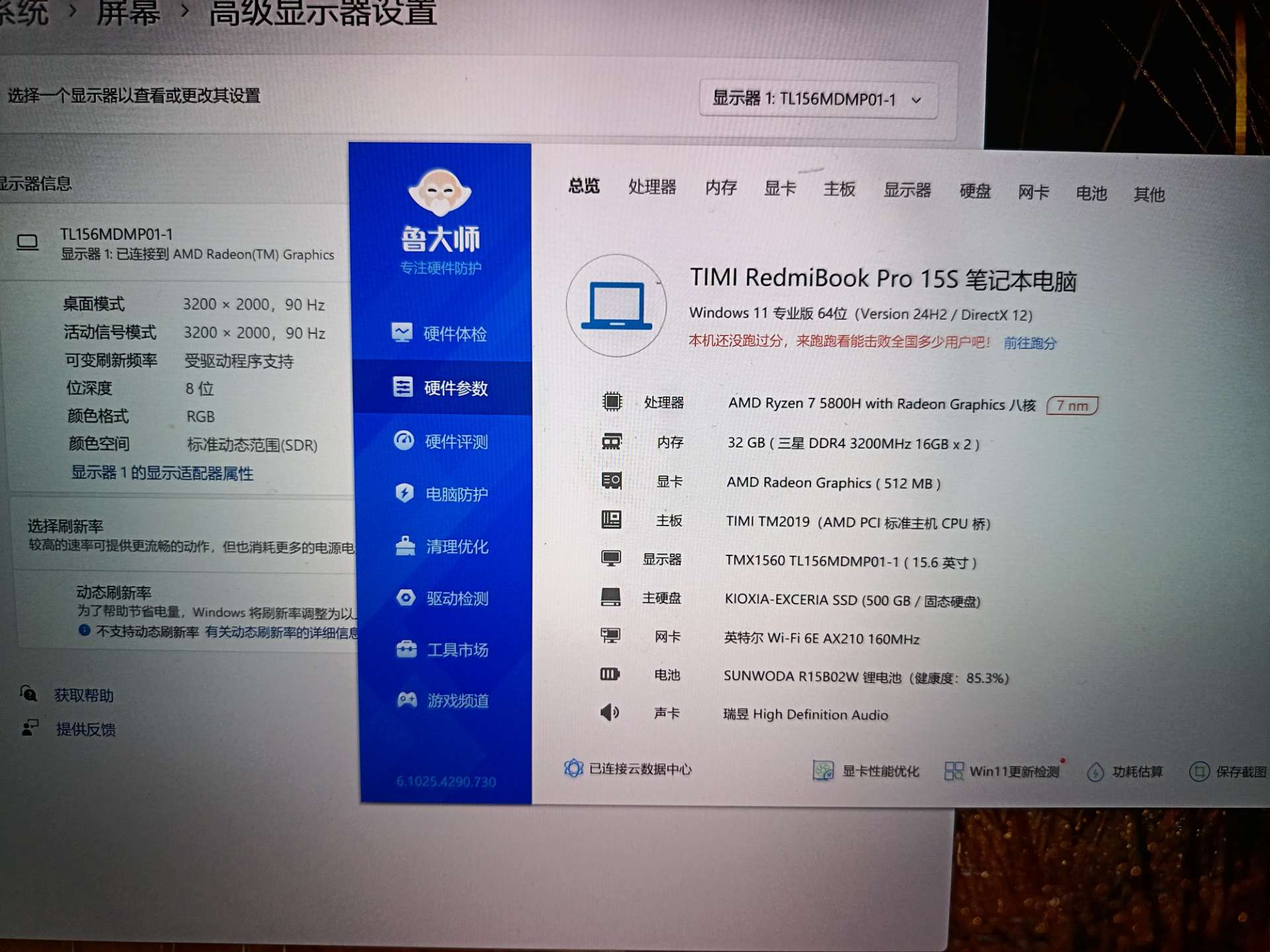
Task: Open 硬件评测 benchmark section
Action: (x=441, y=441)
